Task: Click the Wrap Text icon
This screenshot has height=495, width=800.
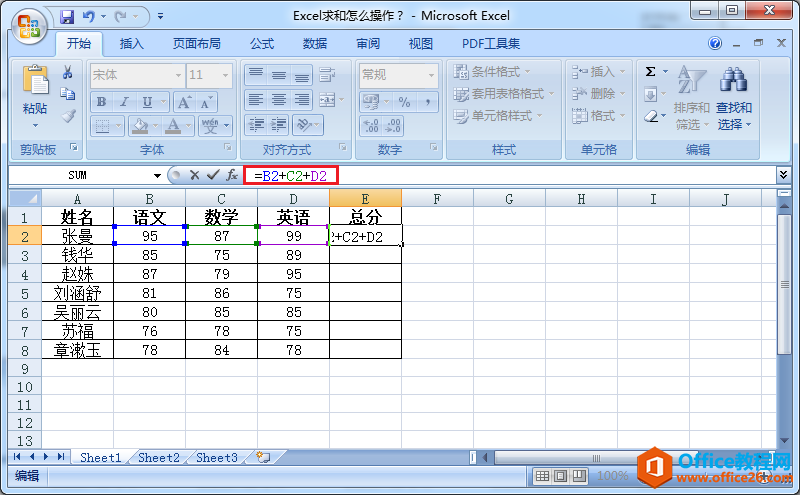Action: click(327, 75)
